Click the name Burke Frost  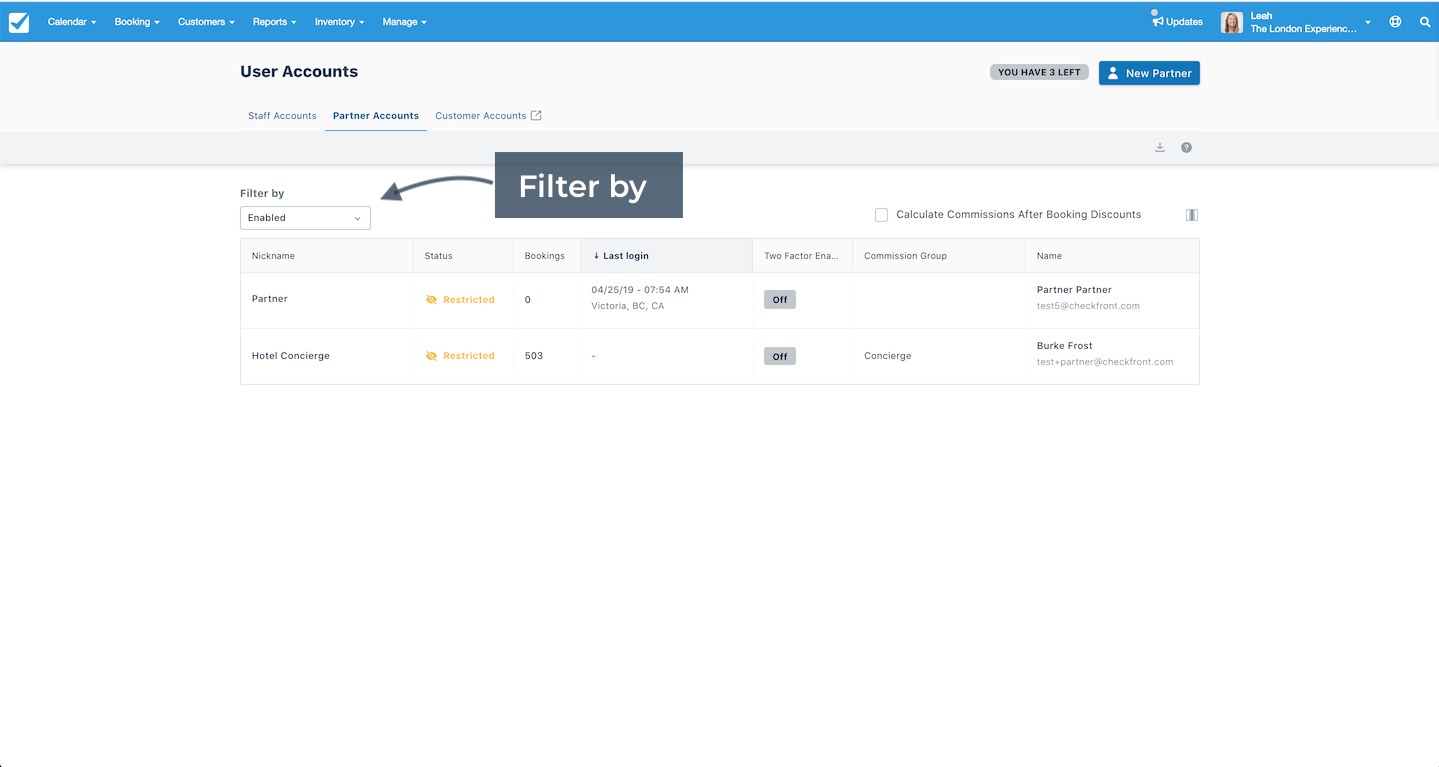(1065, 346)
